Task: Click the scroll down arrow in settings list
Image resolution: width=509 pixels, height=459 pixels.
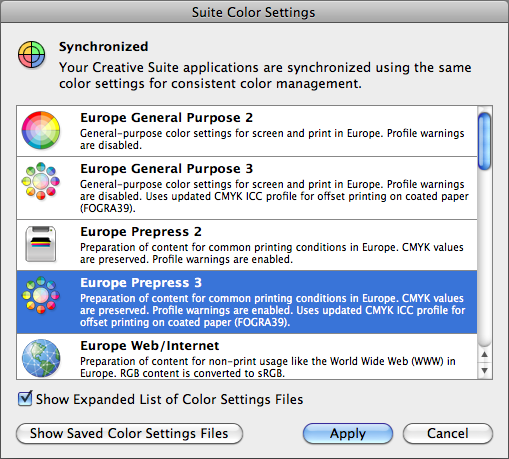Action: pos(485,371)
